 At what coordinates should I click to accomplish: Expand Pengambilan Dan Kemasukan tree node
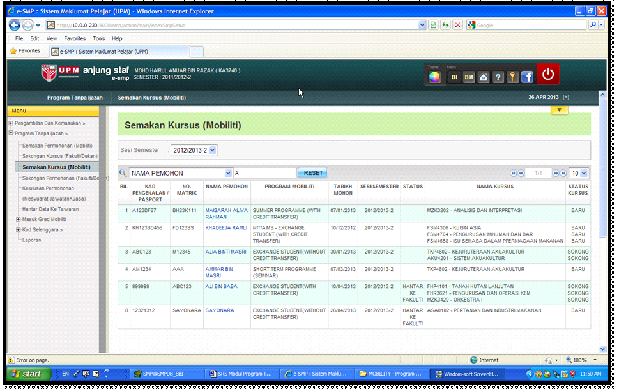[x=11, y=123]
